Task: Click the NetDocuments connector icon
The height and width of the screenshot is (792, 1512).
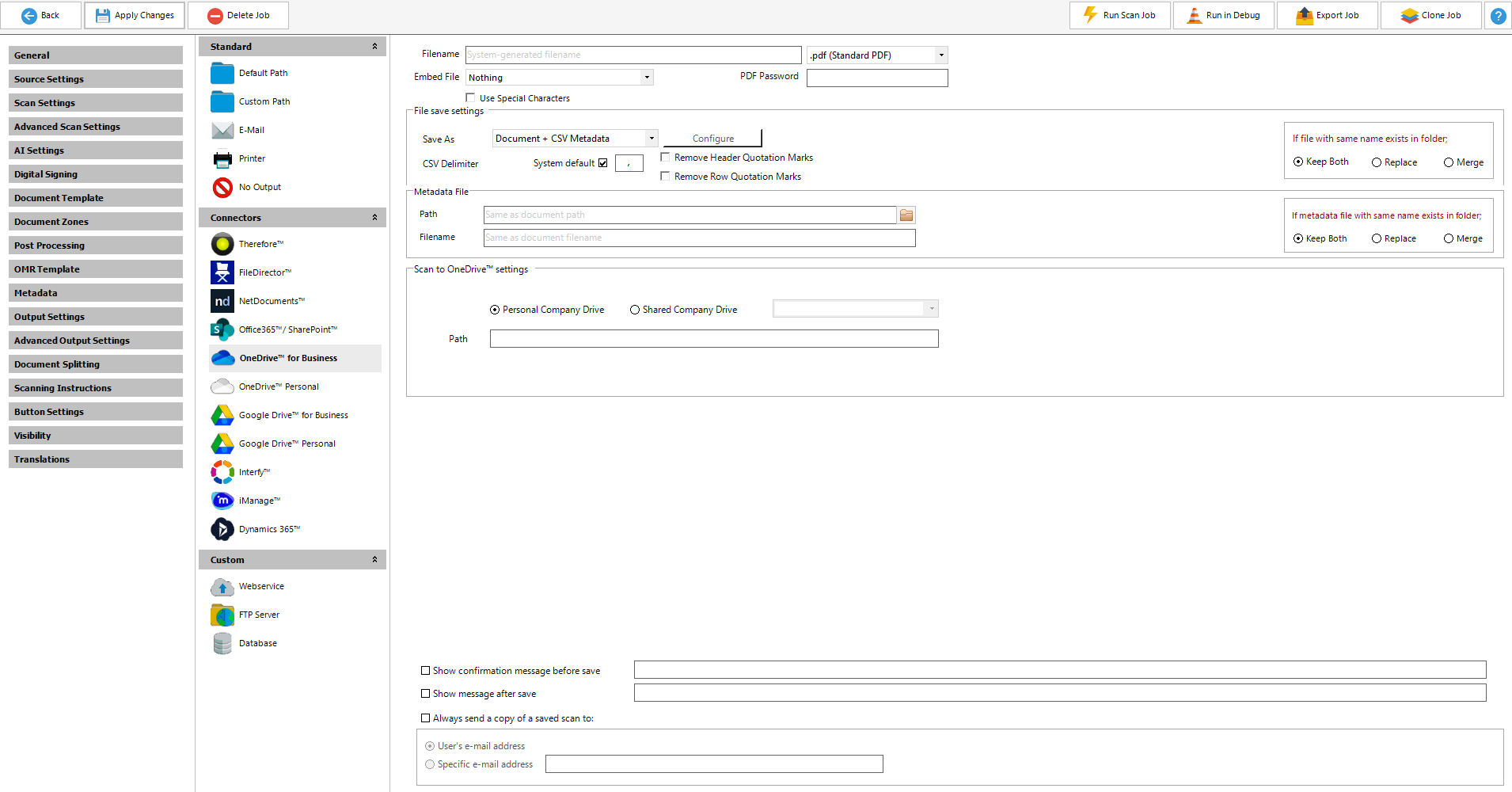Action: pos(222,301)
